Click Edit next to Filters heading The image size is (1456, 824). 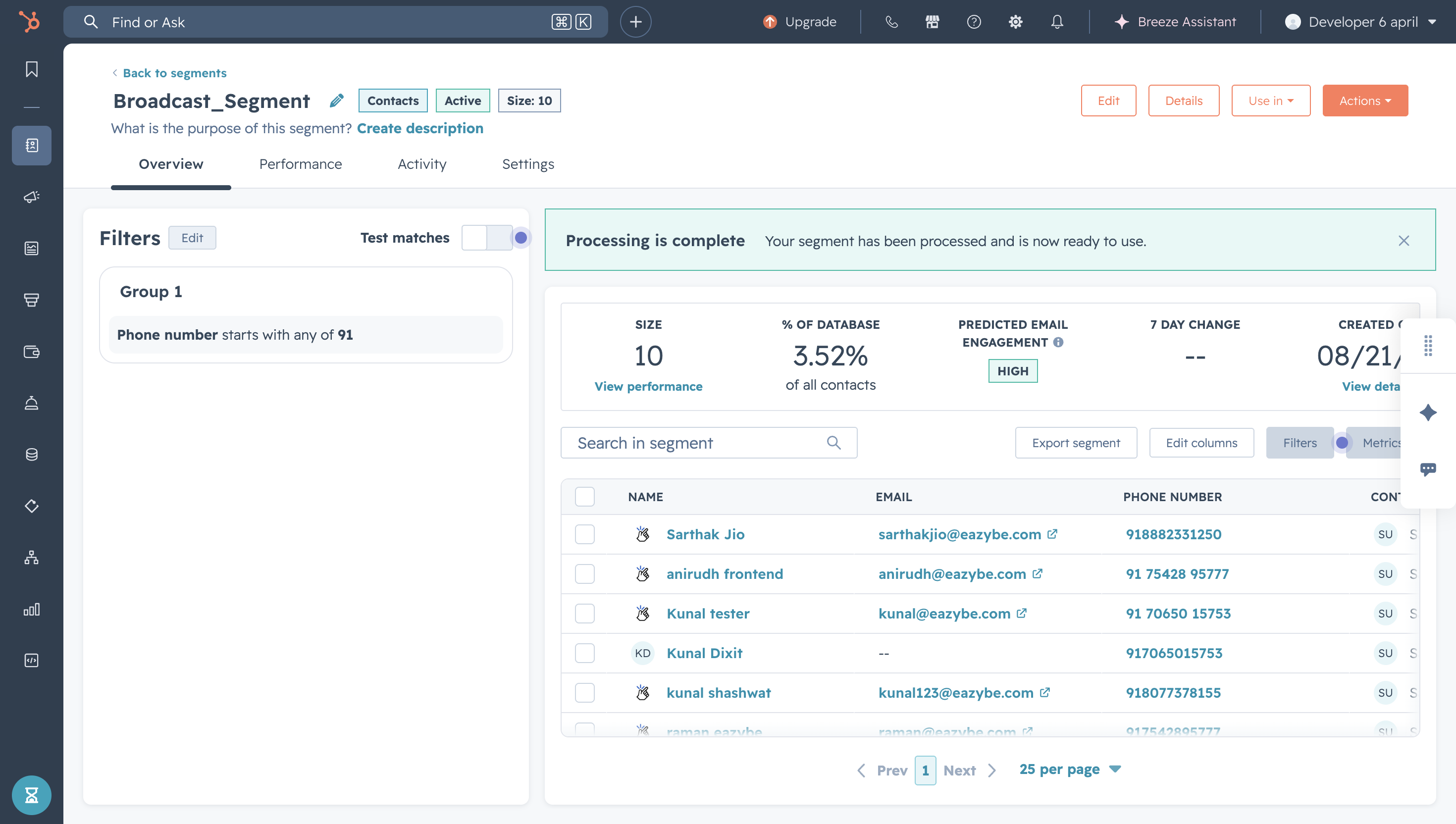click(x=192, y=238)
